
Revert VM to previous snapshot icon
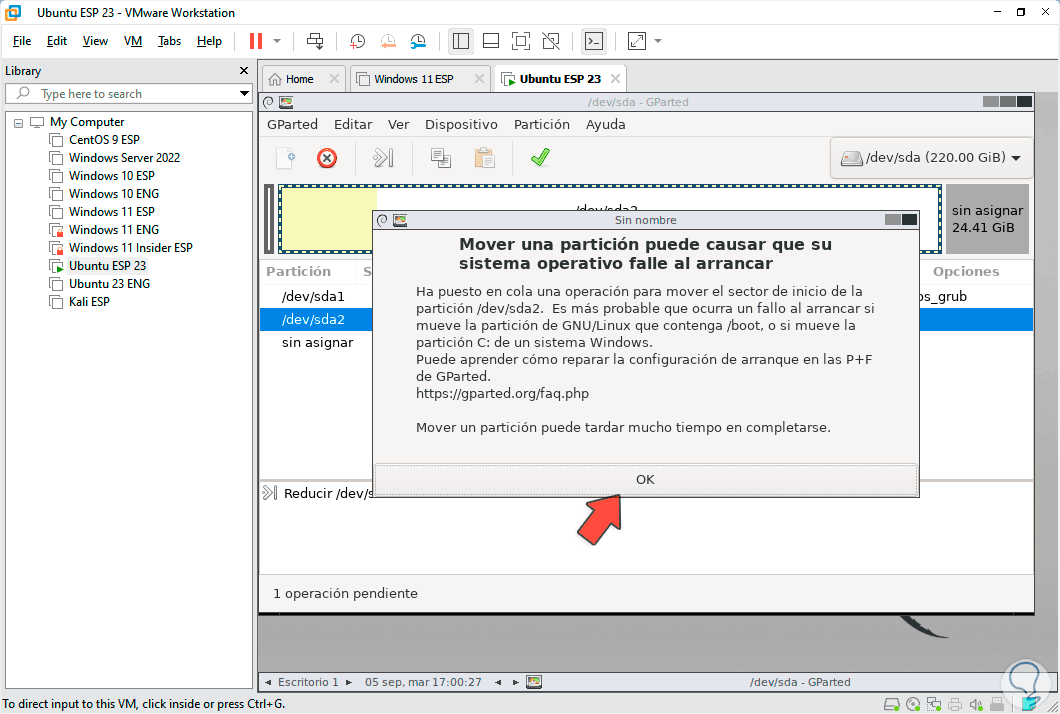coord(387,41)
